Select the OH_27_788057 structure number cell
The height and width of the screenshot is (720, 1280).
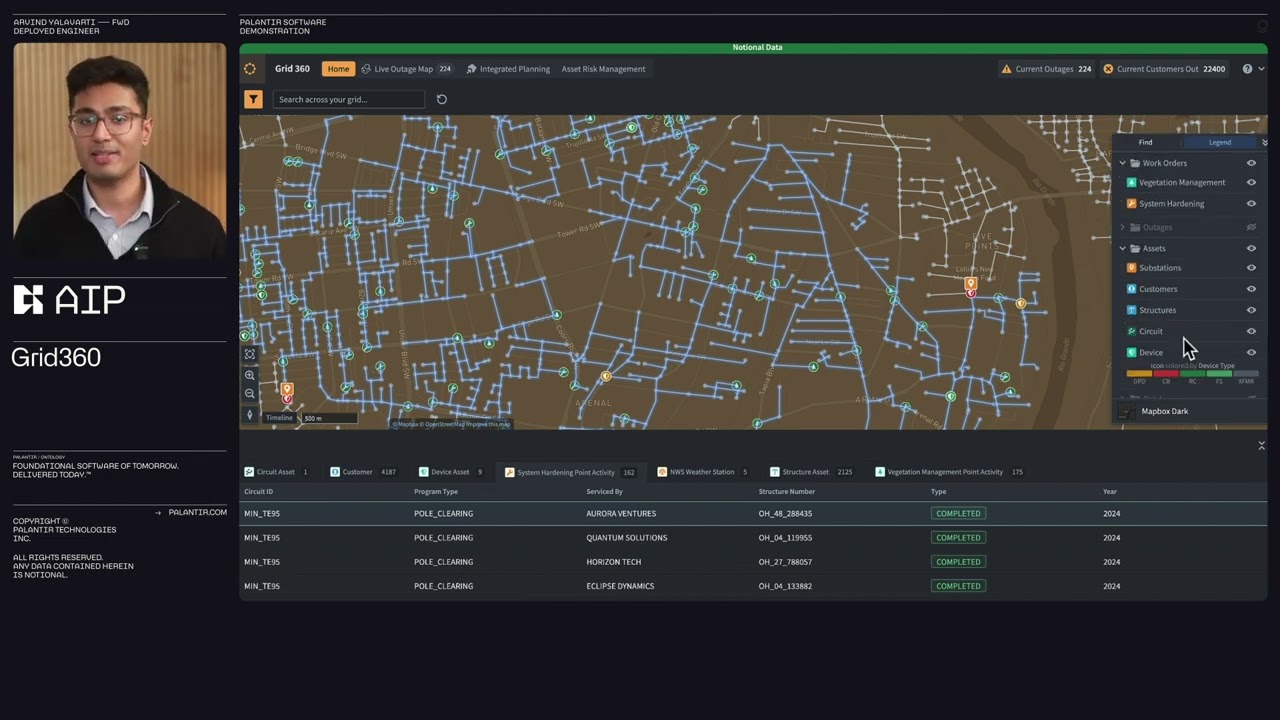(785, 562)
